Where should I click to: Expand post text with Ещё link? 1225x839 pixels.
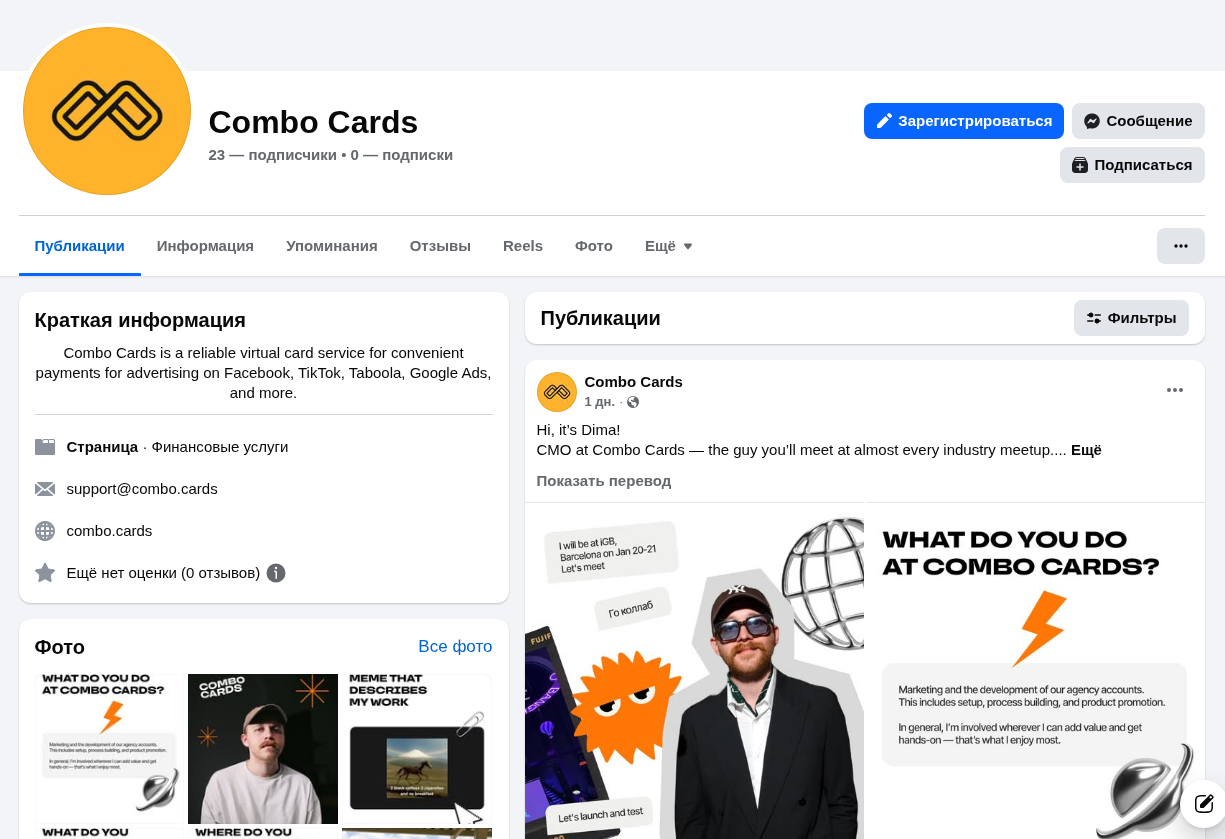point(1085,450)
